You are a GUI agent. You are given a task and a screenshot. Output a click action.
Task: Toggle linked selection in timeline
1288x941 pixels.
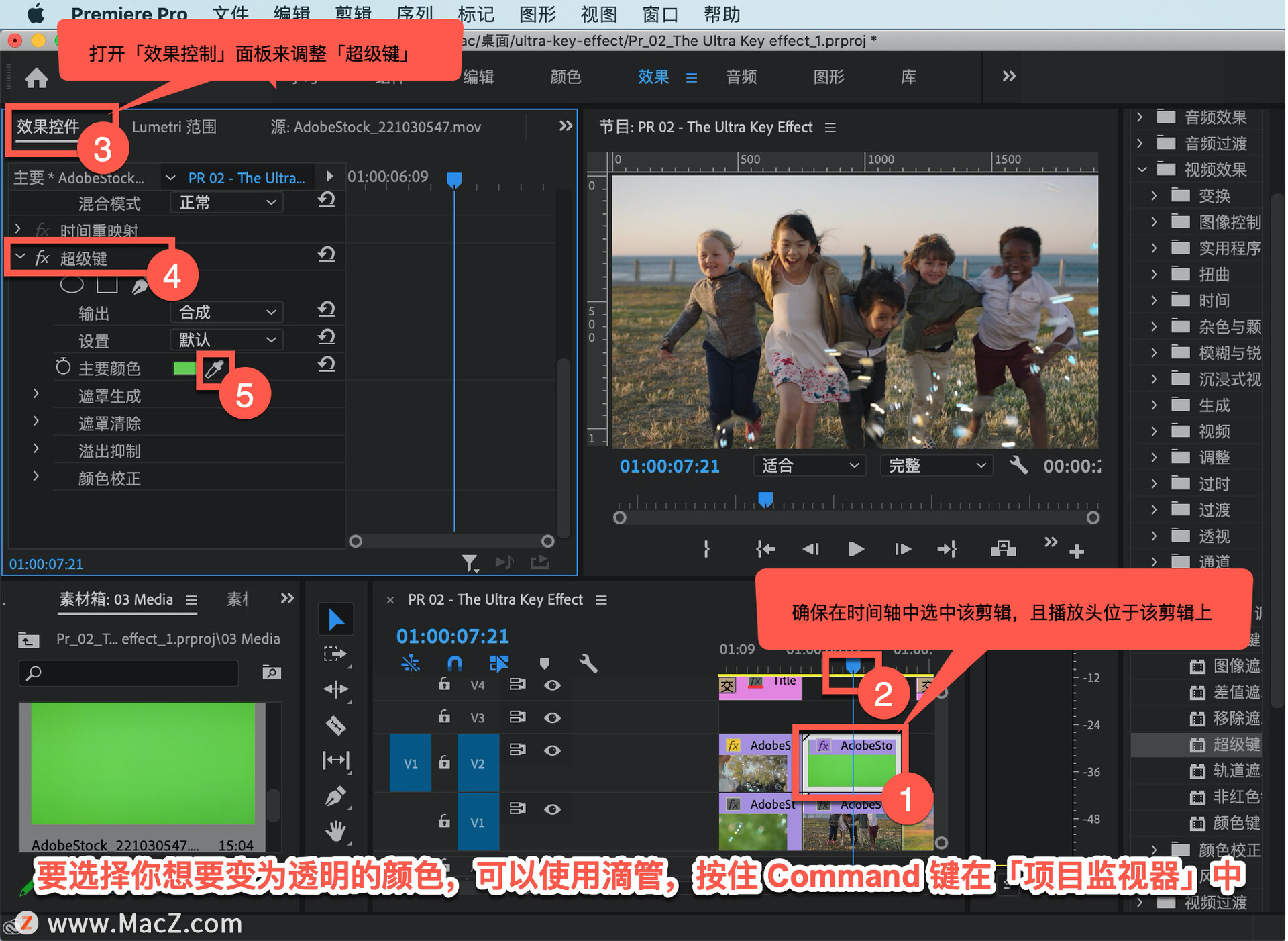click(x=499, y=664)
